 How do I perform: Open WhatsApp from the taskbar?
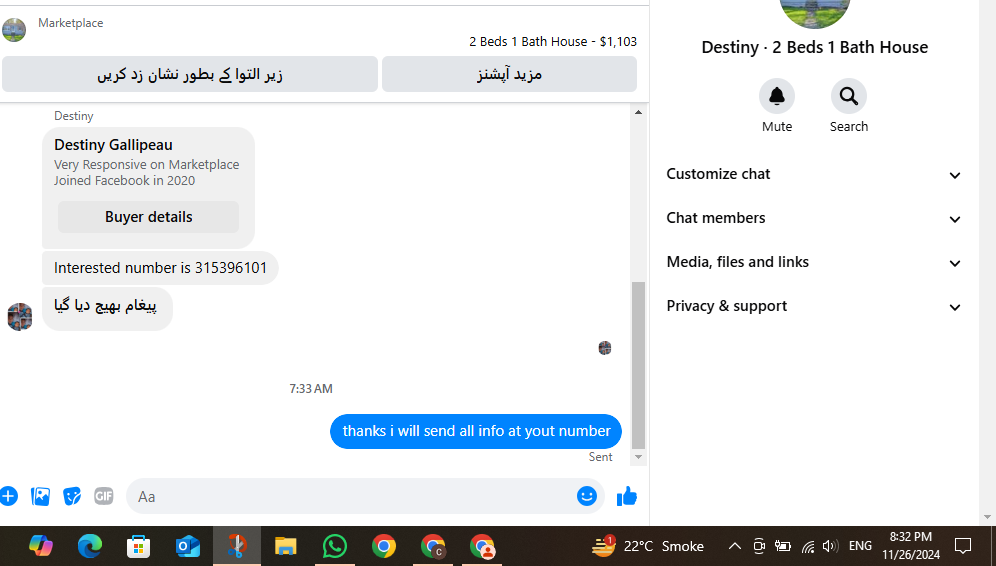pyautogui.click(x=335, y=546)
